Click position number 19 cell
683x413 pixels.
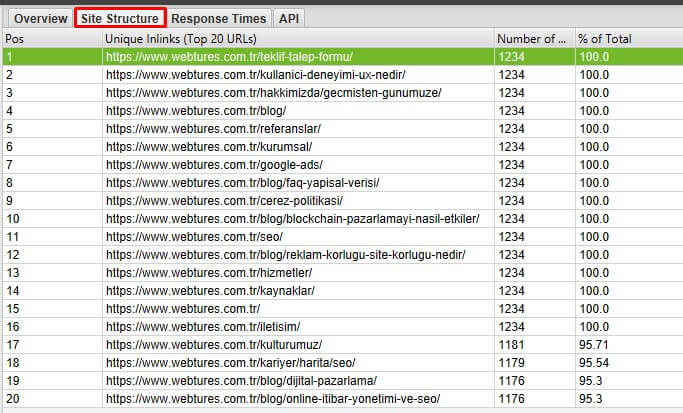pos(52,381)
